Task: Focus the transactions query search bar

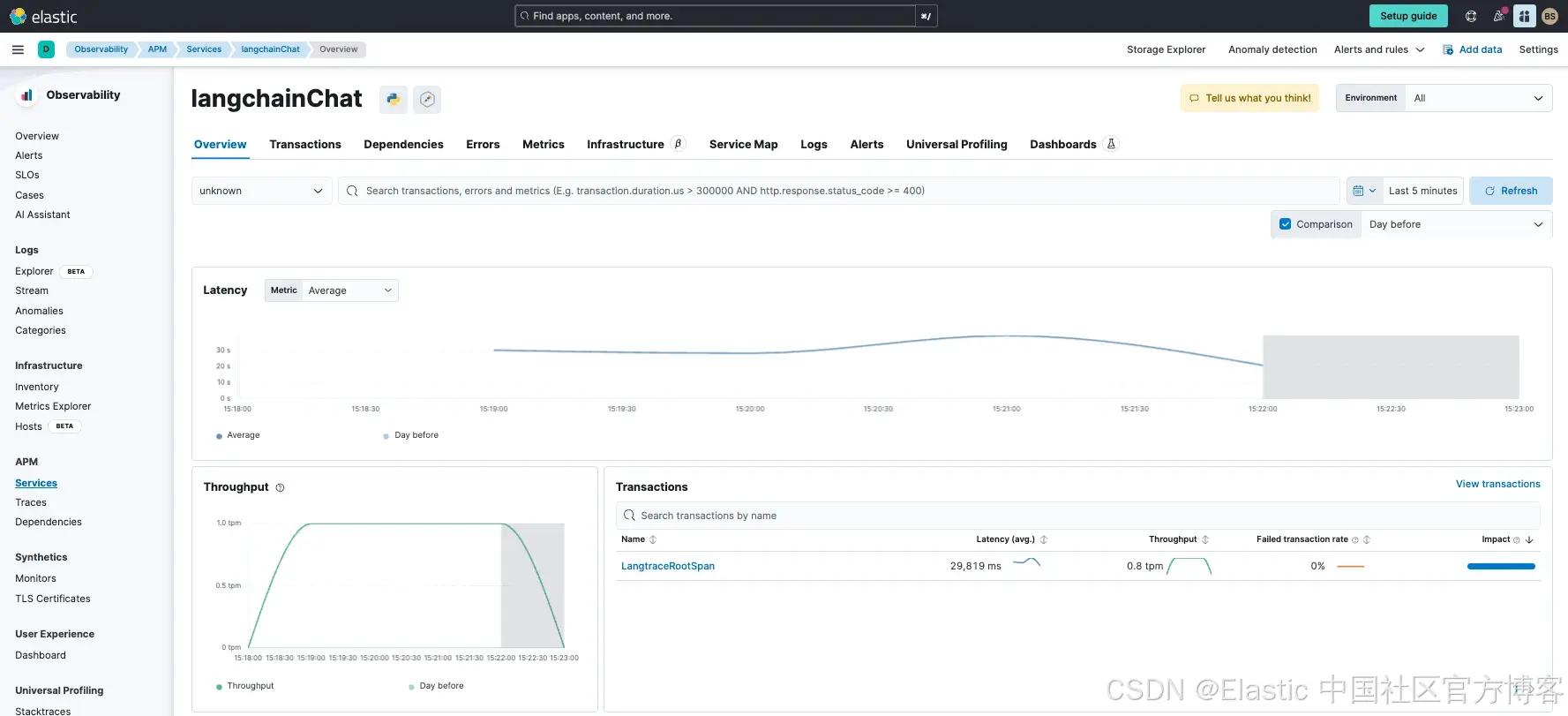Action: (x=838, y=191)
